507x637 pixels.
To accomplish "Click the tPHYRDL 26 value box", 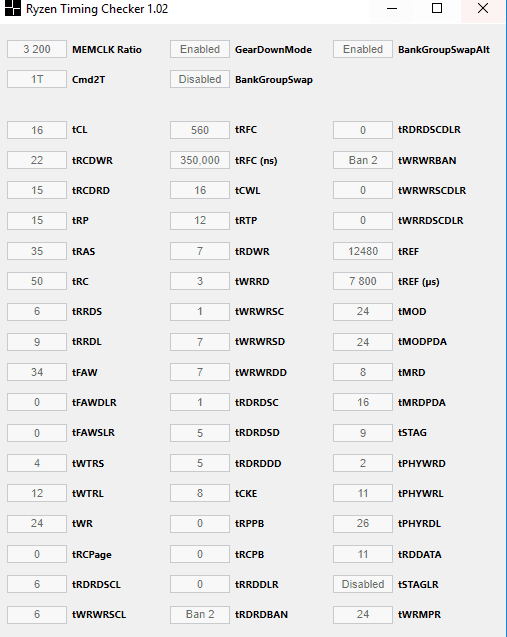I will pyautogui.click(x=363, y=523).
